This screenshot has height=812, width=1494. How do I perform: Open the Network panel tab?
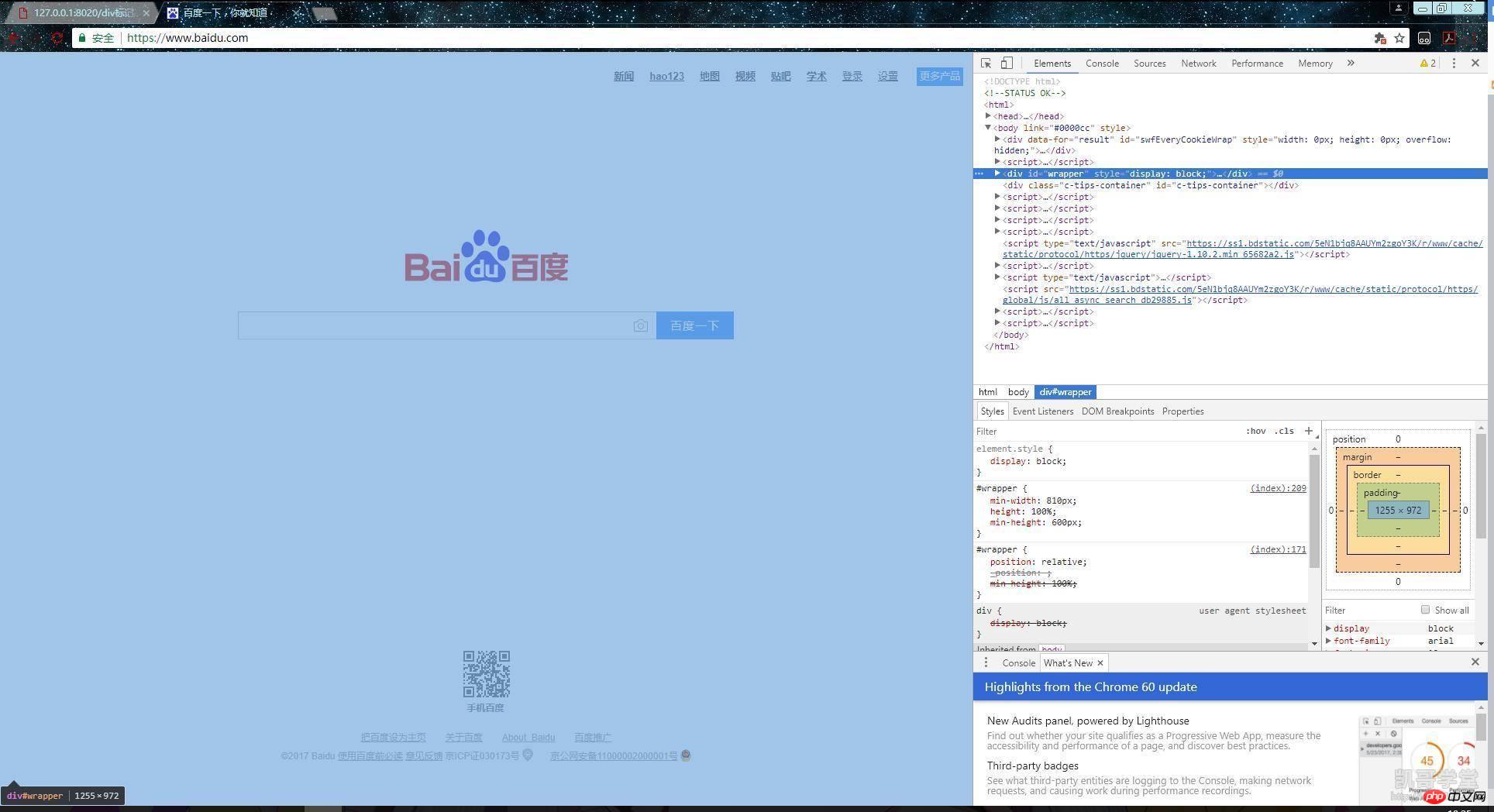[1198, 64]
